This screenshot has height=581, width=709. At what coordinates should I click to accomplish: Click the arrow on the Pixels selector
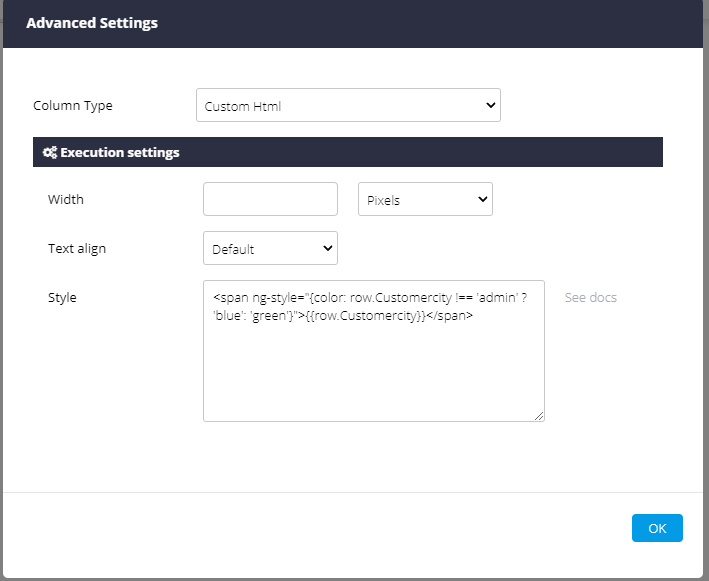pos(483,200)
